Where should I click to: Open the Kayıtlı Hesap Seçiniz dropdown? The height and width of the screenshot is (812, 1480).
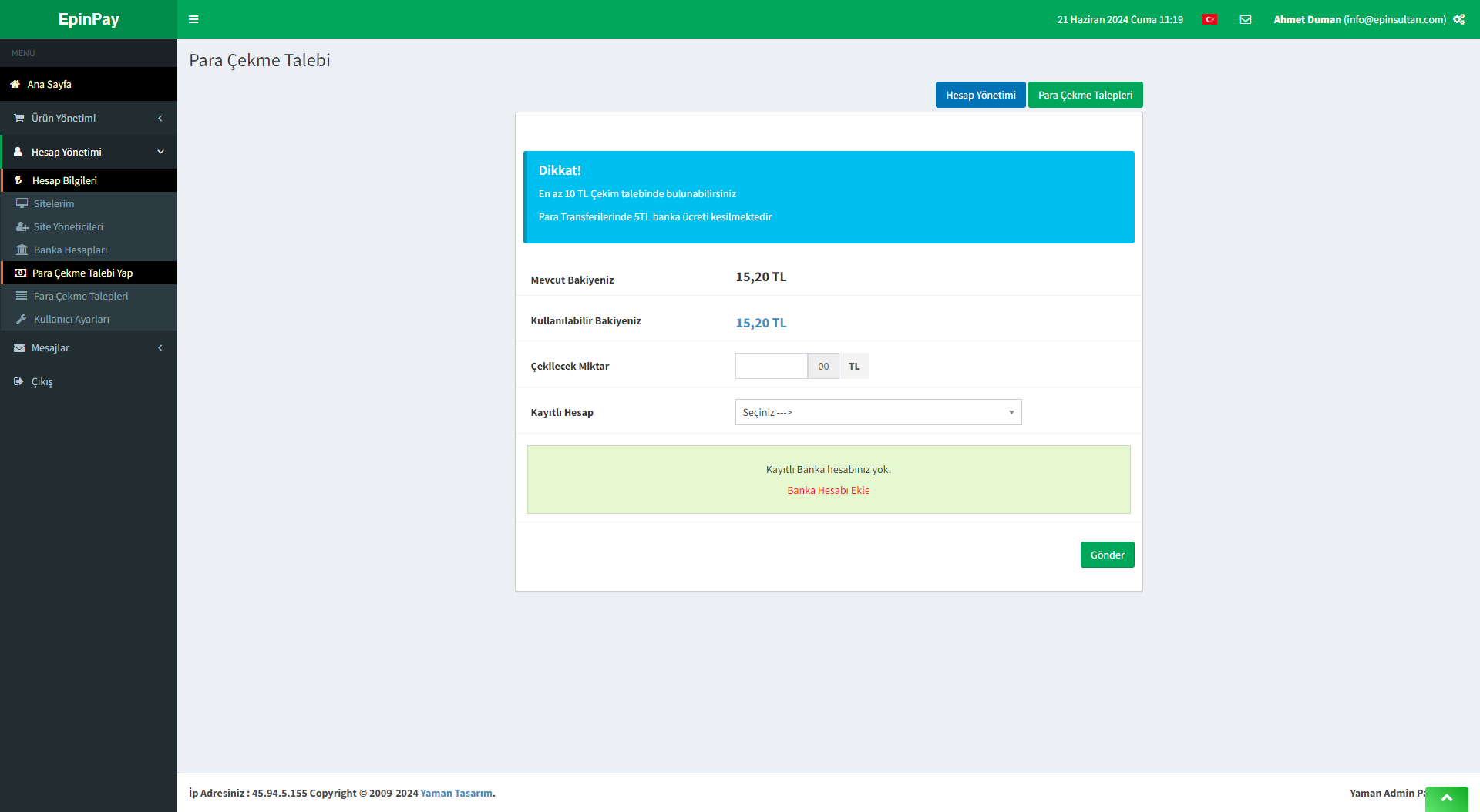[878, 412]
